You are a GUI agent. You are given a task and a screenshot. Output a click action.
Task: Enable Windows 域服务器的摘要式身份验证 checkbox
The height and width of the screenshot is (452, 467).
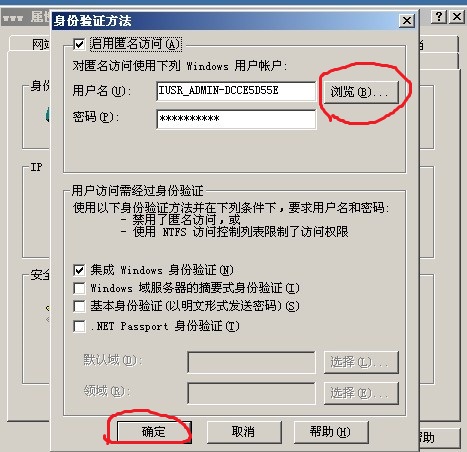coord(79,288)
